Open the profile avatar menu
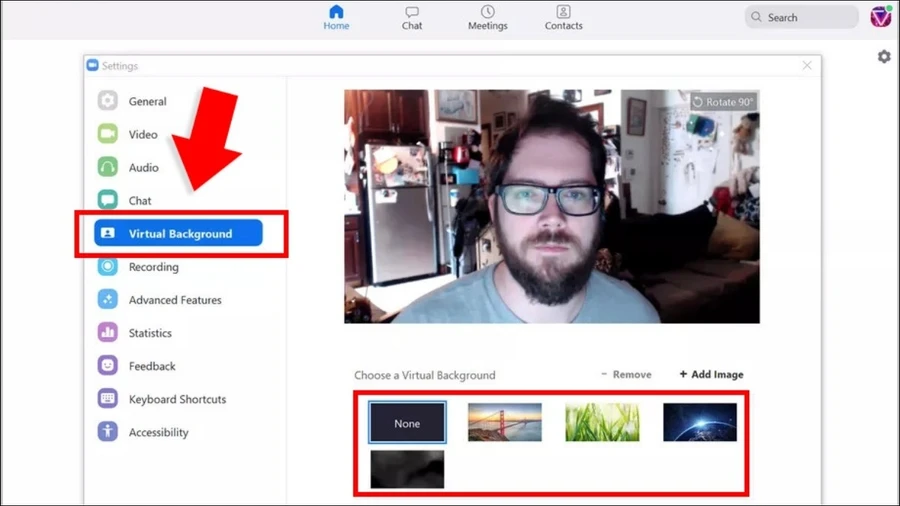Screen dimensions: 900x506 tap(880, 17)
